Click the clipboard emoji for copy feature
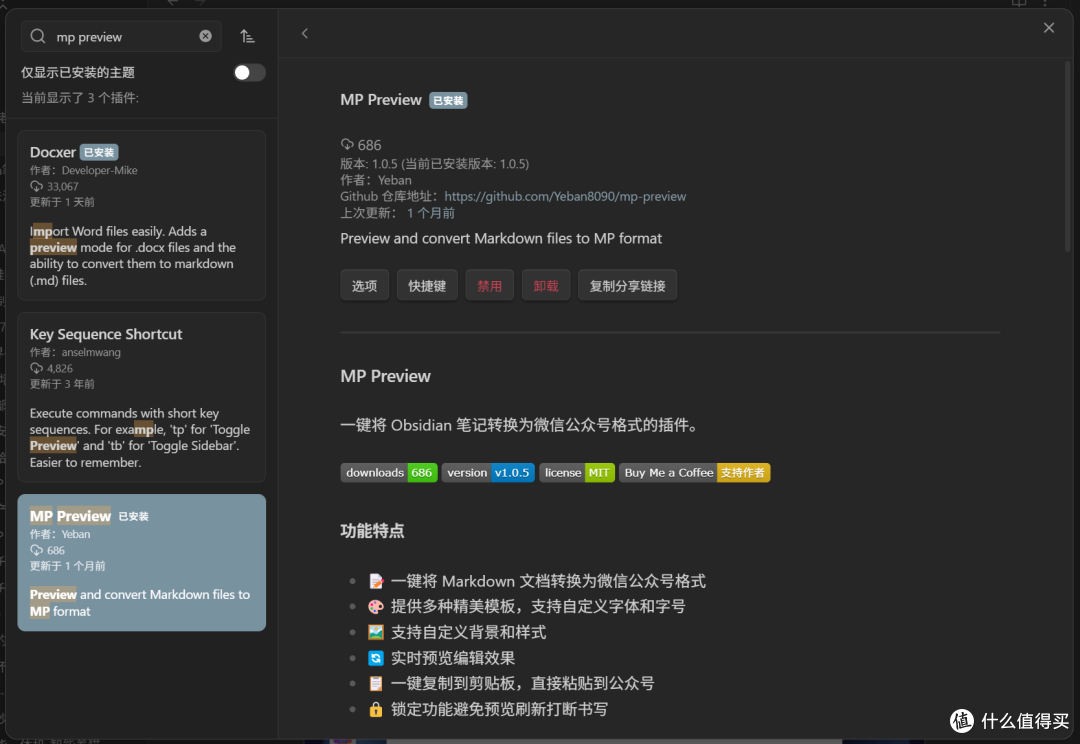This screenshot has width=1080, height=744. (x=375, y=683)
